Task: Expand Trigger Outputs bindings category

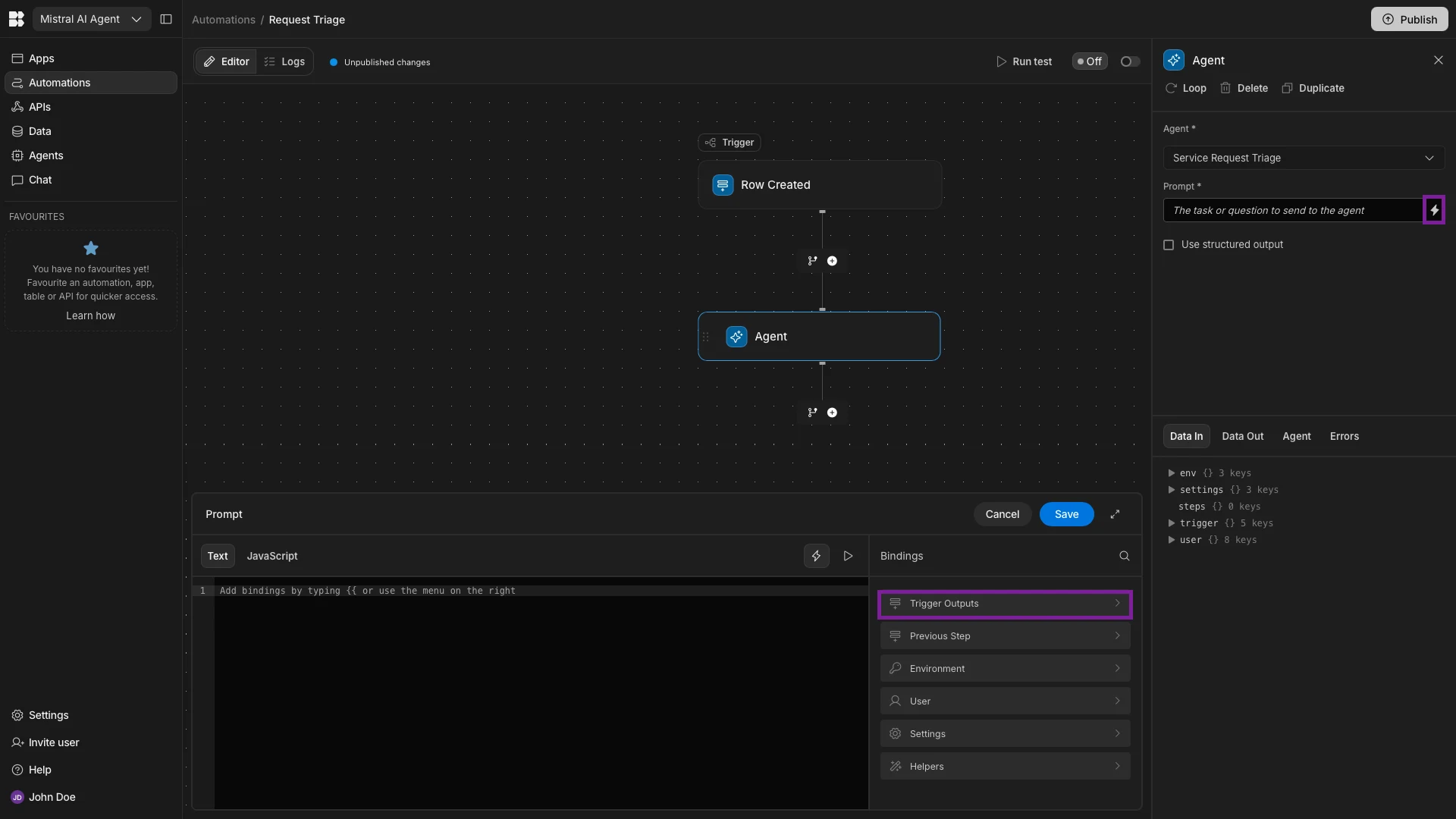Action: [x=1005, y=604]
